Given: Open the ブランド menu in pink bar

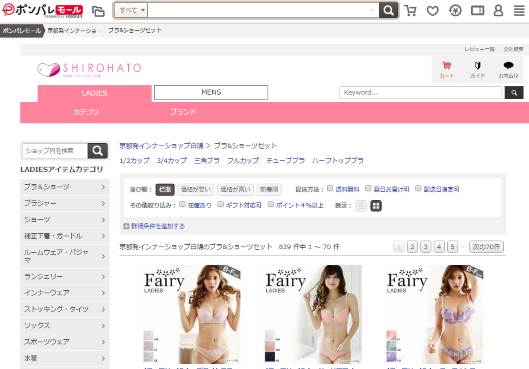Looking at the screenshot, I should (183, 112).
